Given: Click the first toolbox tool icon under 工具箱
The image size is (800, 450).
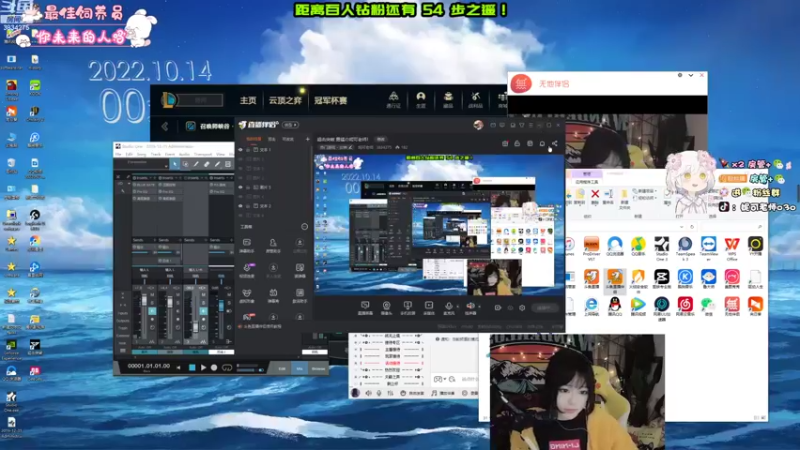Looking at the screenshot, I should coord(247,244).
